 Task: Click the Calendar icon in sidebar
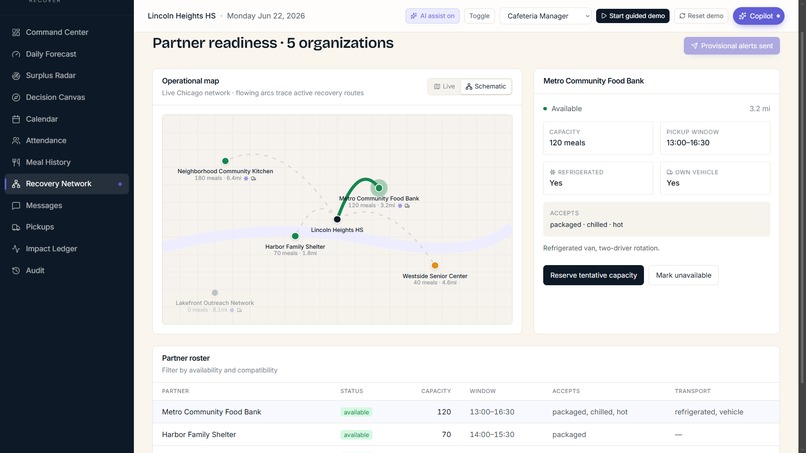(16, 119)
